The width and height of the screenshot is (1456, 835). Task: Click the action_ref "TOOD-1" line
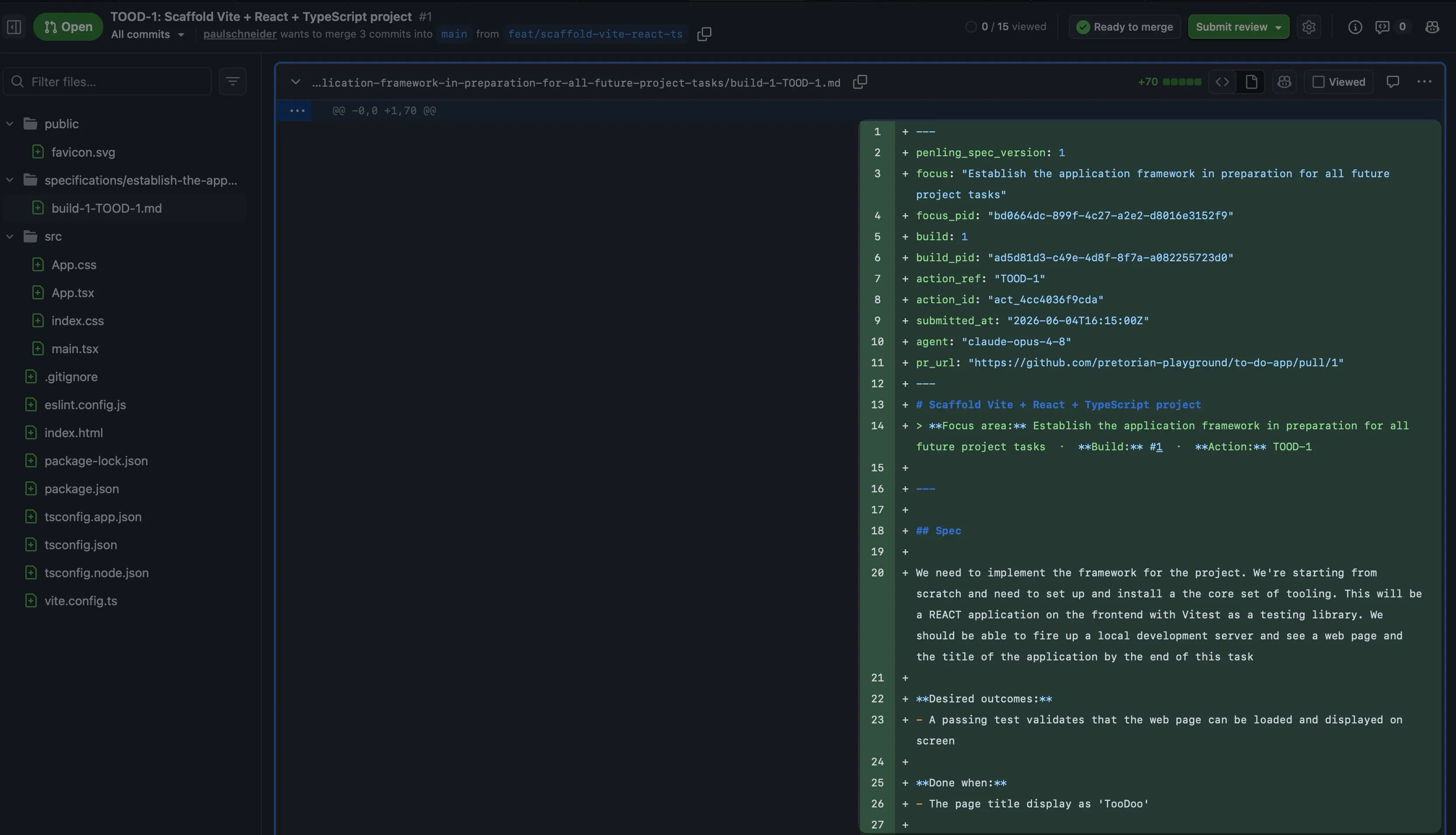pos(980,279)
